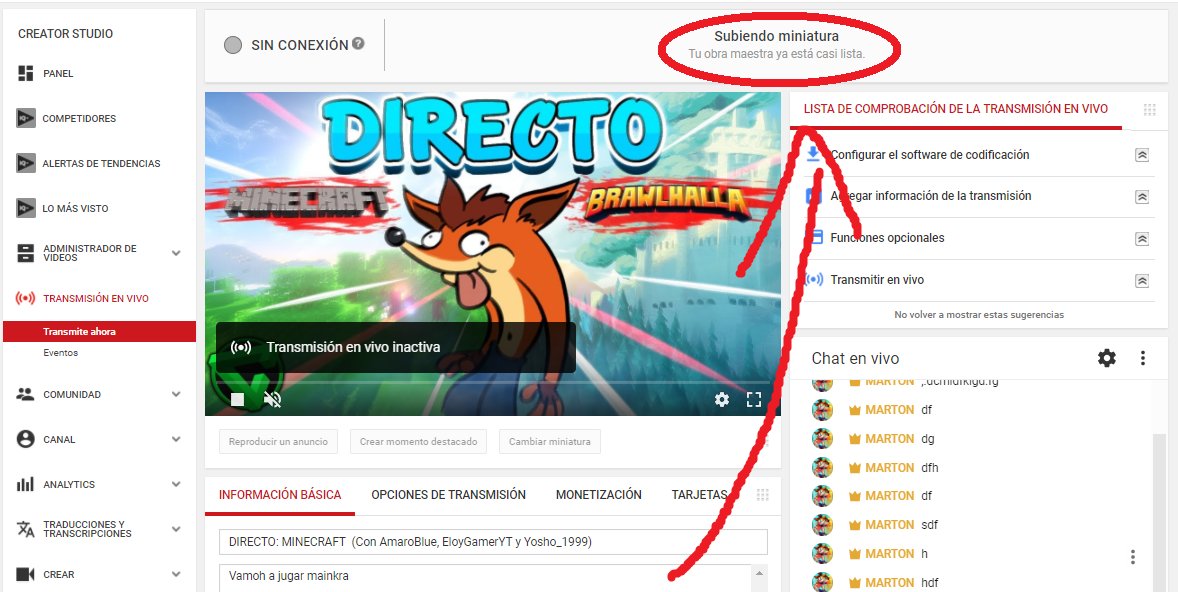Screen dimensions: 1178x592
Task: Toggle fullscreen on the preview player
Action: (754, 400)
